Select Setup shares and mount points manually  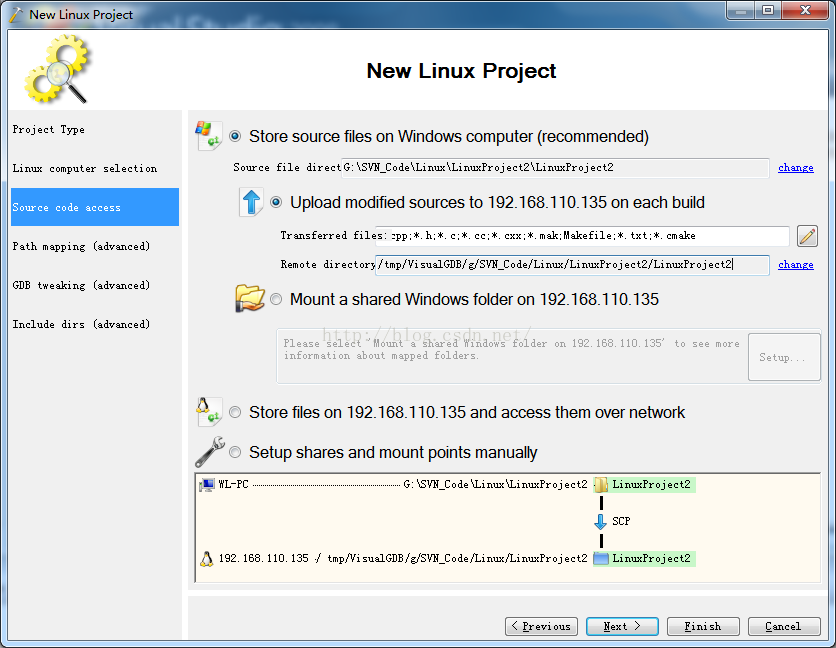pyautogui.click(x=235, y=452)
